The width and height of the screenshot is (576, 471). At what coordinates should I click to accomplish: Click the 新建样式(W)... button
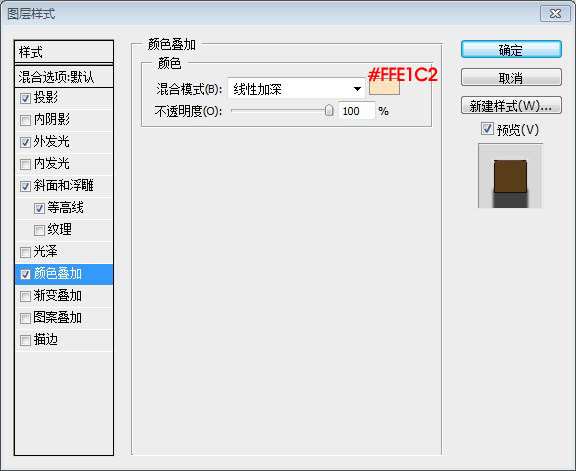coord(511,105)
